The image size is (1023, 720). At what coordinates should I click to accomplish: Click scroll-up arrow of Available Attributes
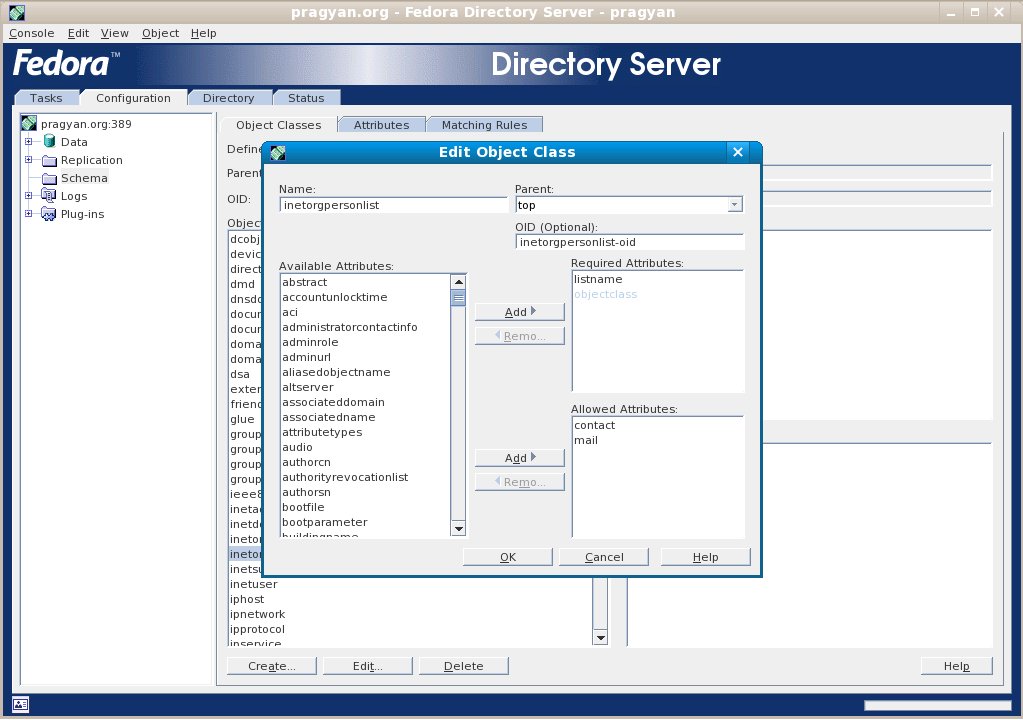(459, 282)
